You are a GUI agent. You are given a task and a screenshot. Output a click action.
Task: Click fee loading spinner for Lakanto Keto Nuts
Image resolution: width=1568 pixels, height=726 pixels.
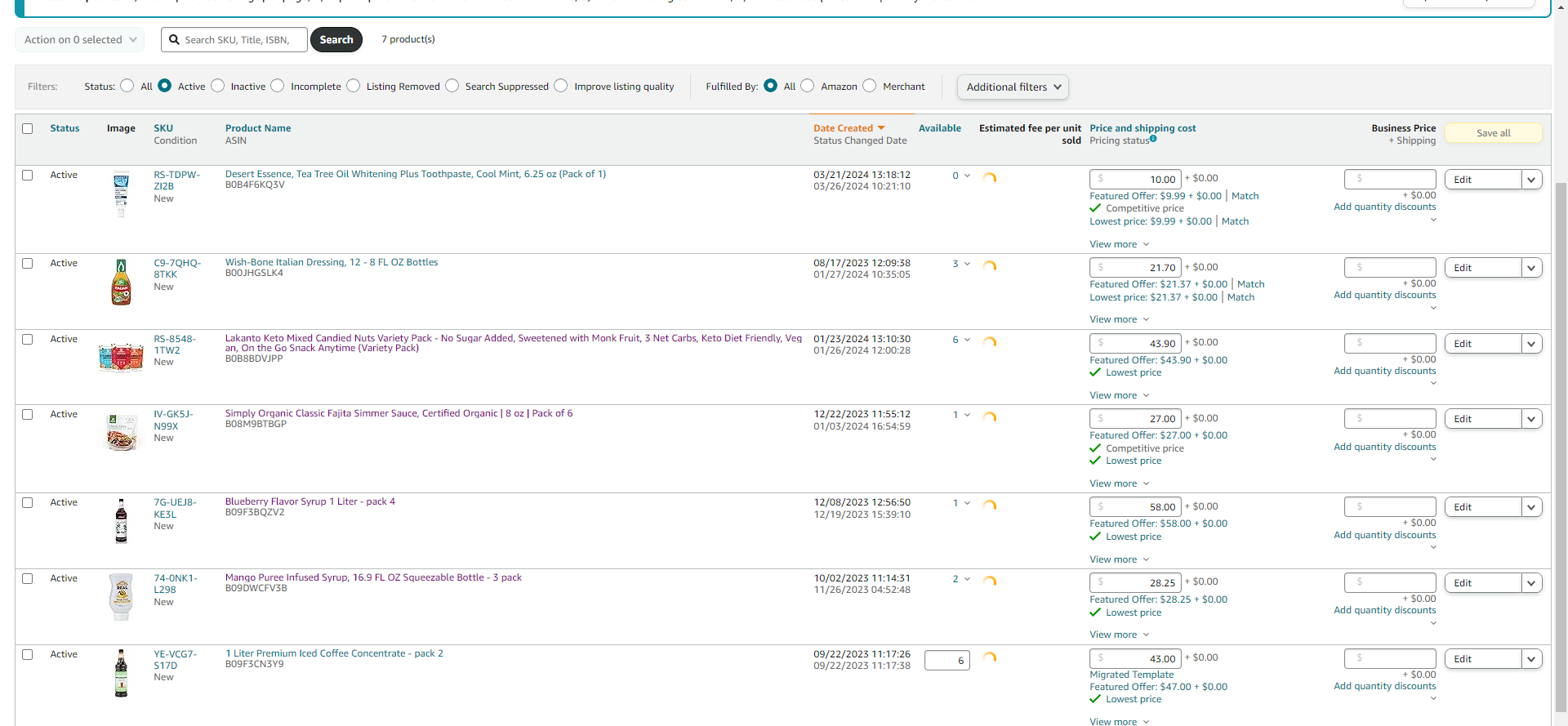coord(990,342)
